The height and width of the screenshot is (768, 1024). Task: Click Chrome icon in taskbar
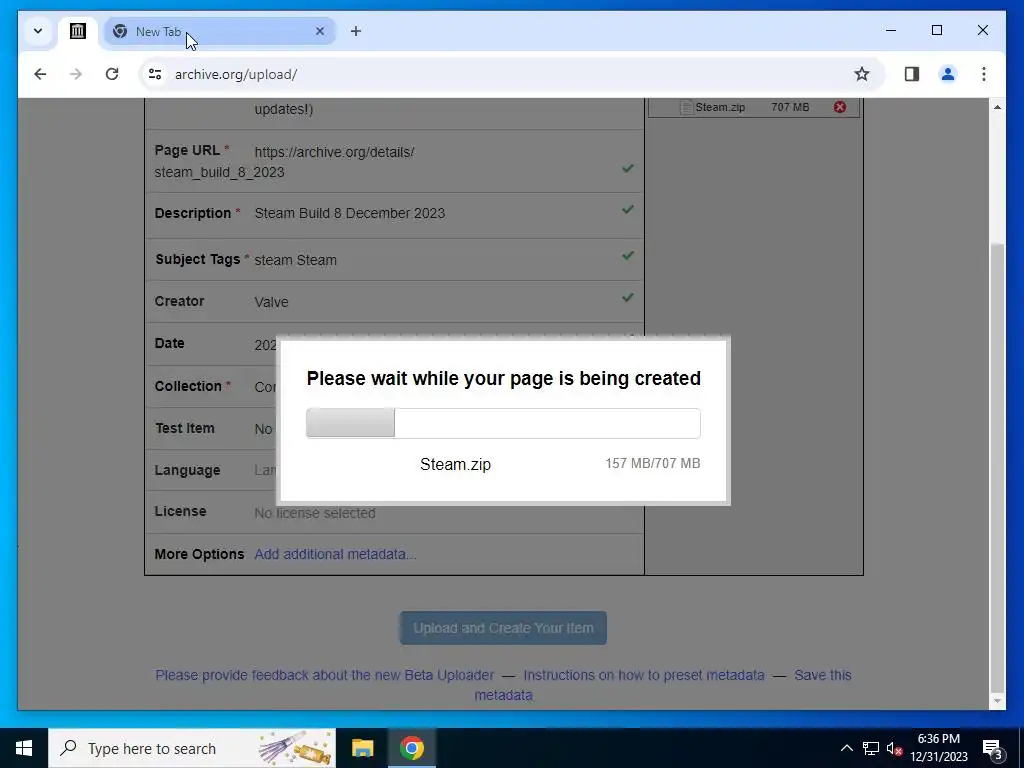click(x=411, y=748)
